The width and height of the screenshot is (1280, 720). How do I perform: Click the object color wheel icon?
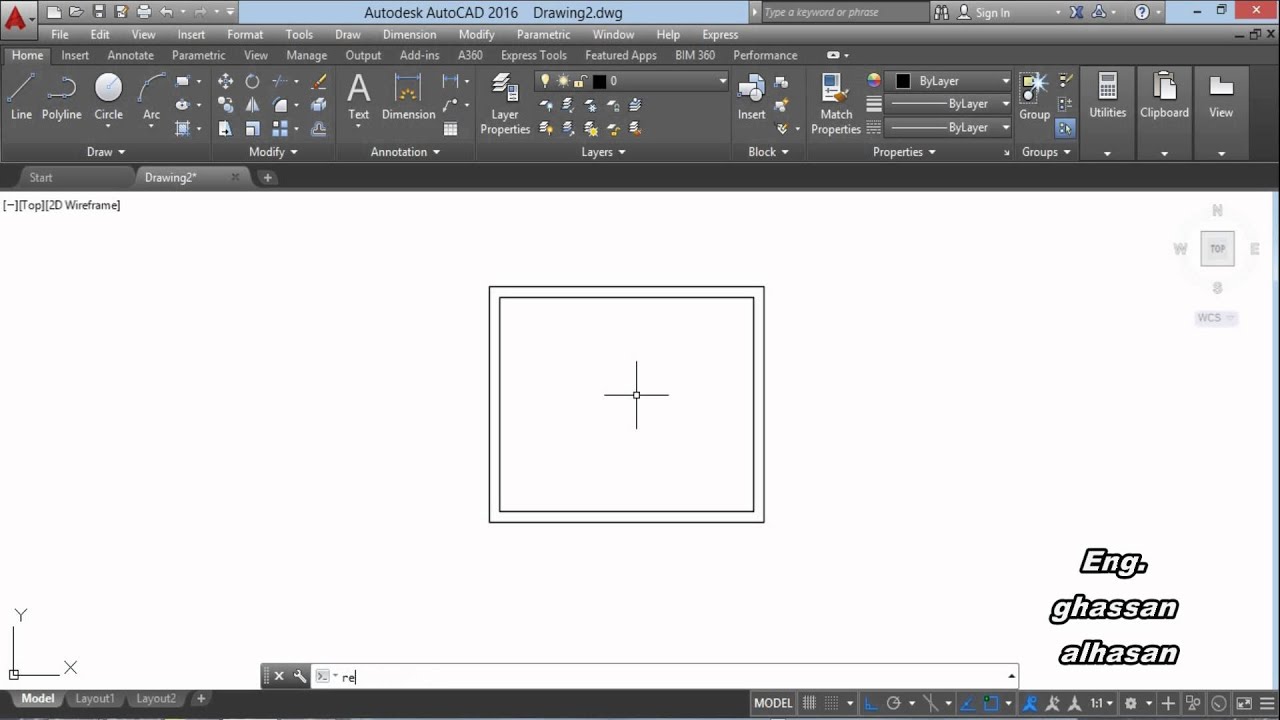(x=873, y=81)
